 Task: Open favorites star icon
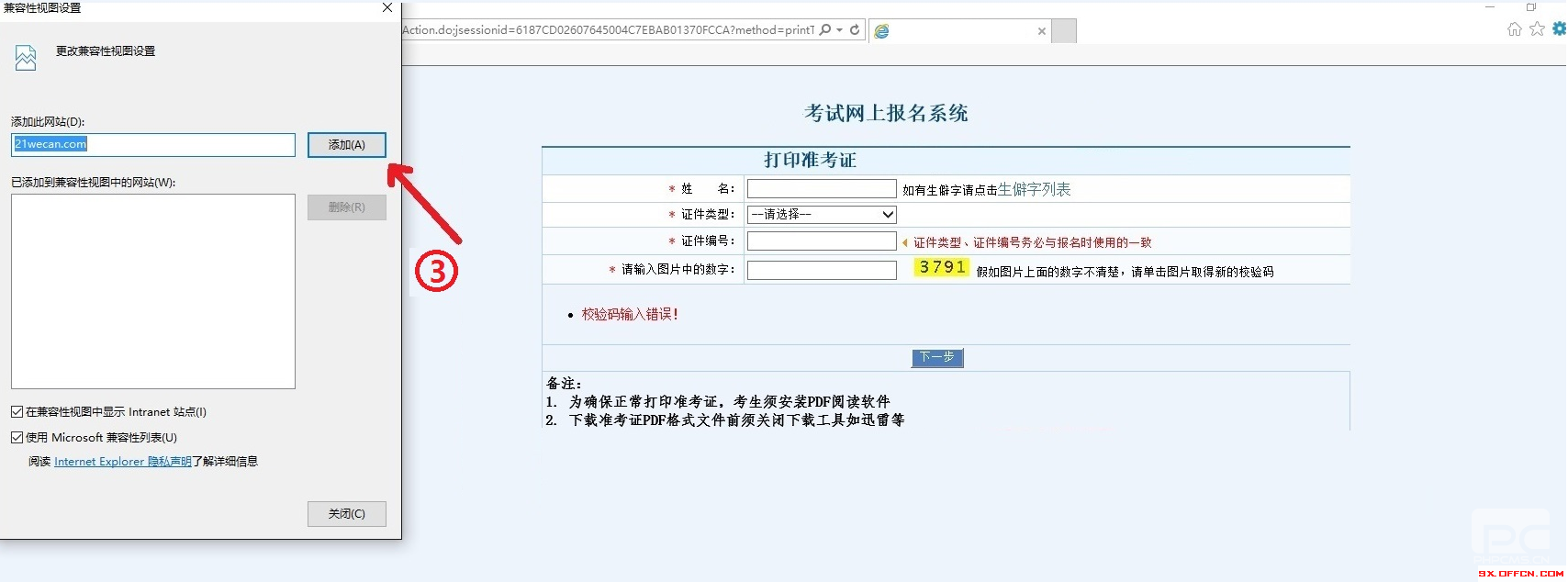pos(1537,29)
